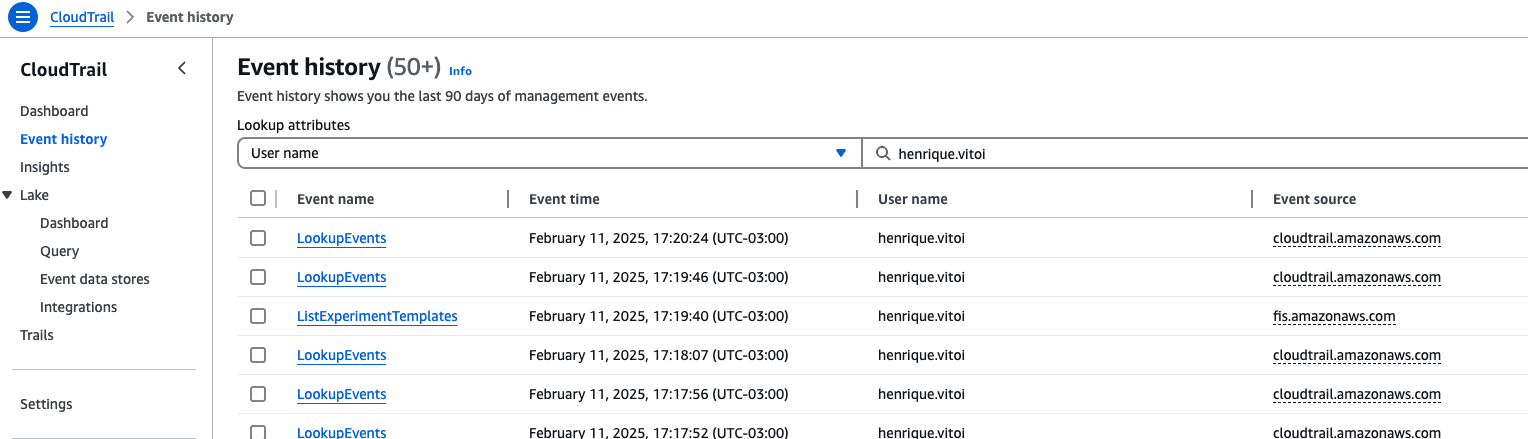Click the search magnifier icon

(x=883, y=154)
